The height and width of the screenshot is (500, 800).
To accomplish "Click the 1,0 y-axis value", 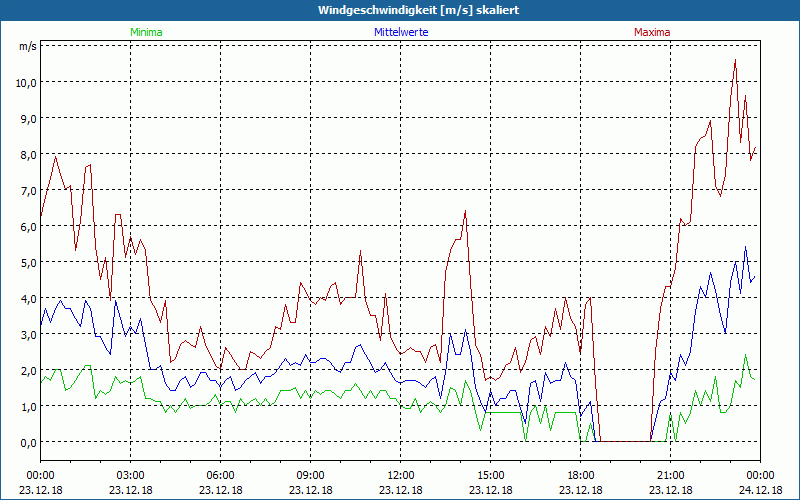I will 29,407.
